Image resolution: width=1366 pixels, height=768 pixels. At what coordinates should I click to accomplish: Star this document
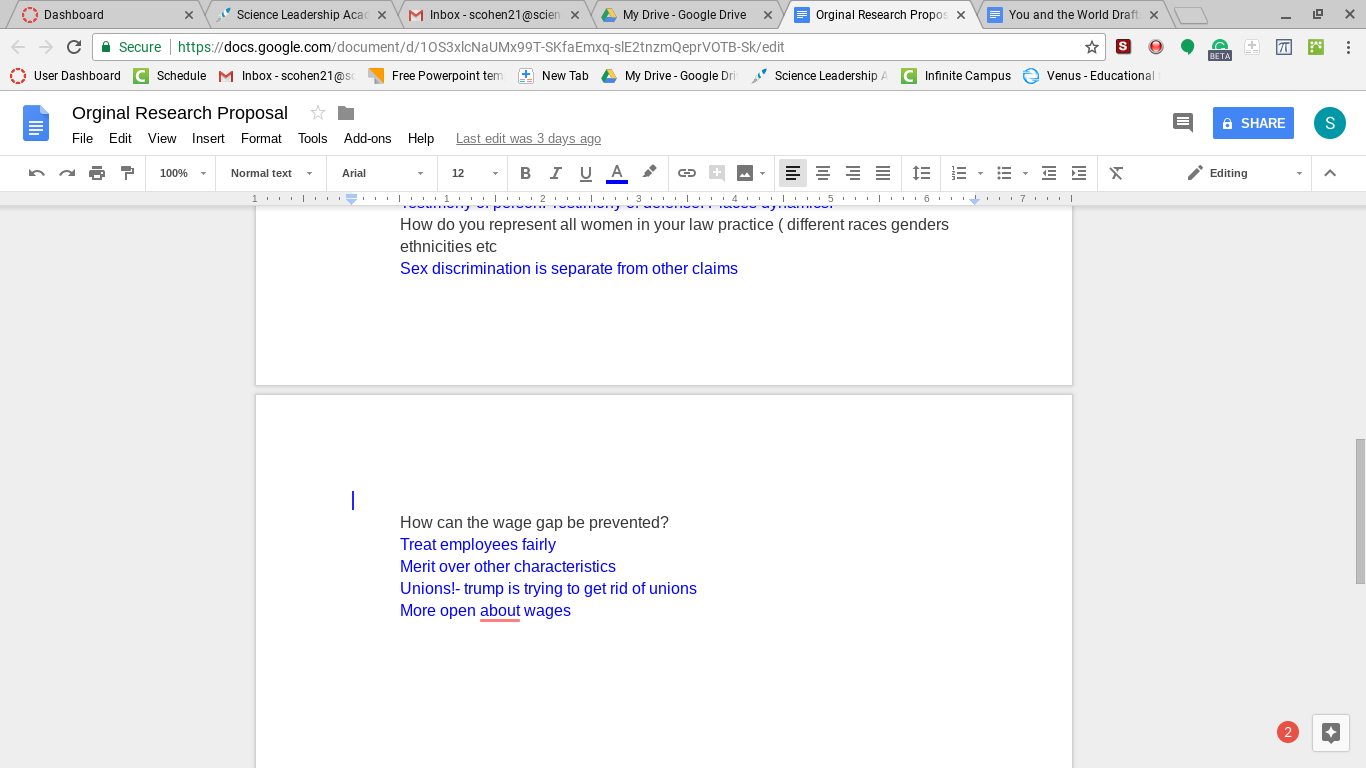(x=318, y=113)
